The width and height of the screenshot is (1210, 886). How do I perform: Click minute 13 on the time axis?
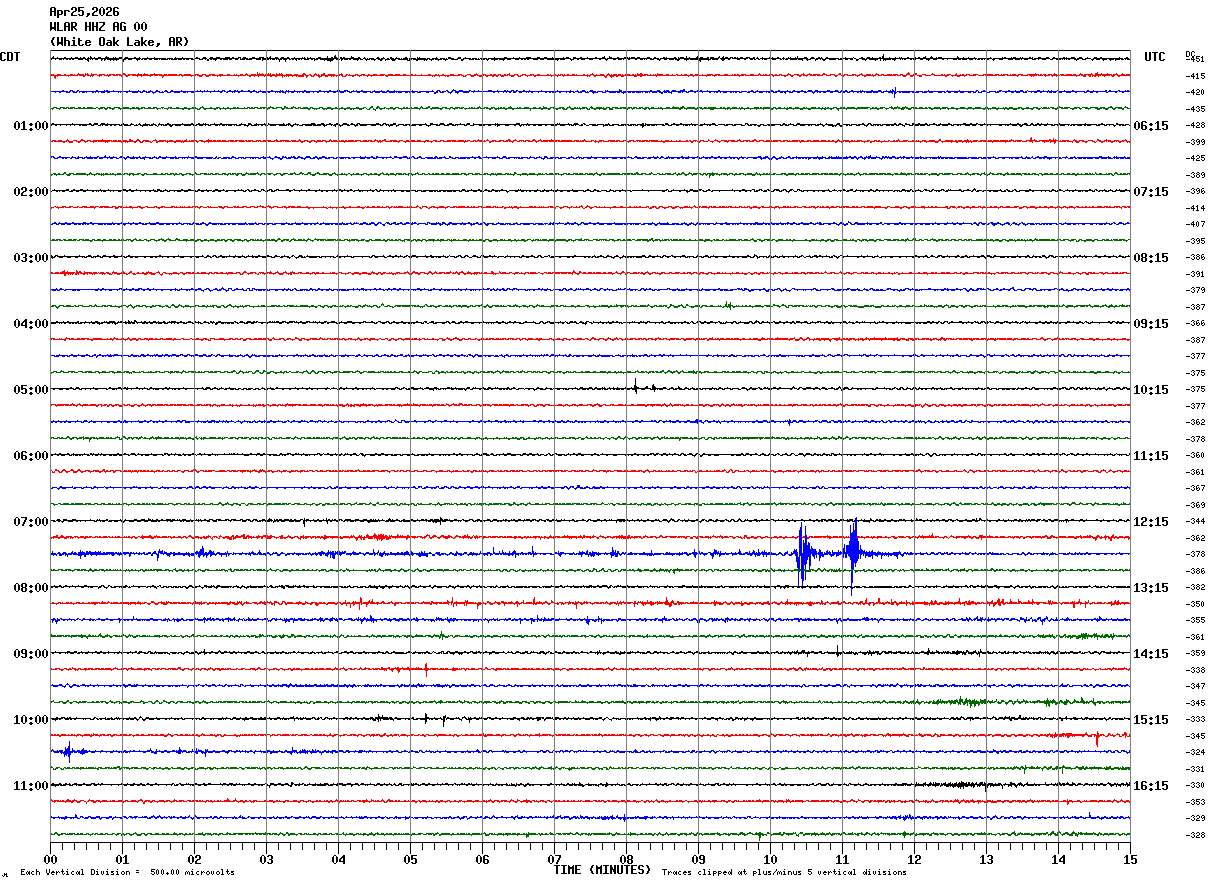pos(986,859)
